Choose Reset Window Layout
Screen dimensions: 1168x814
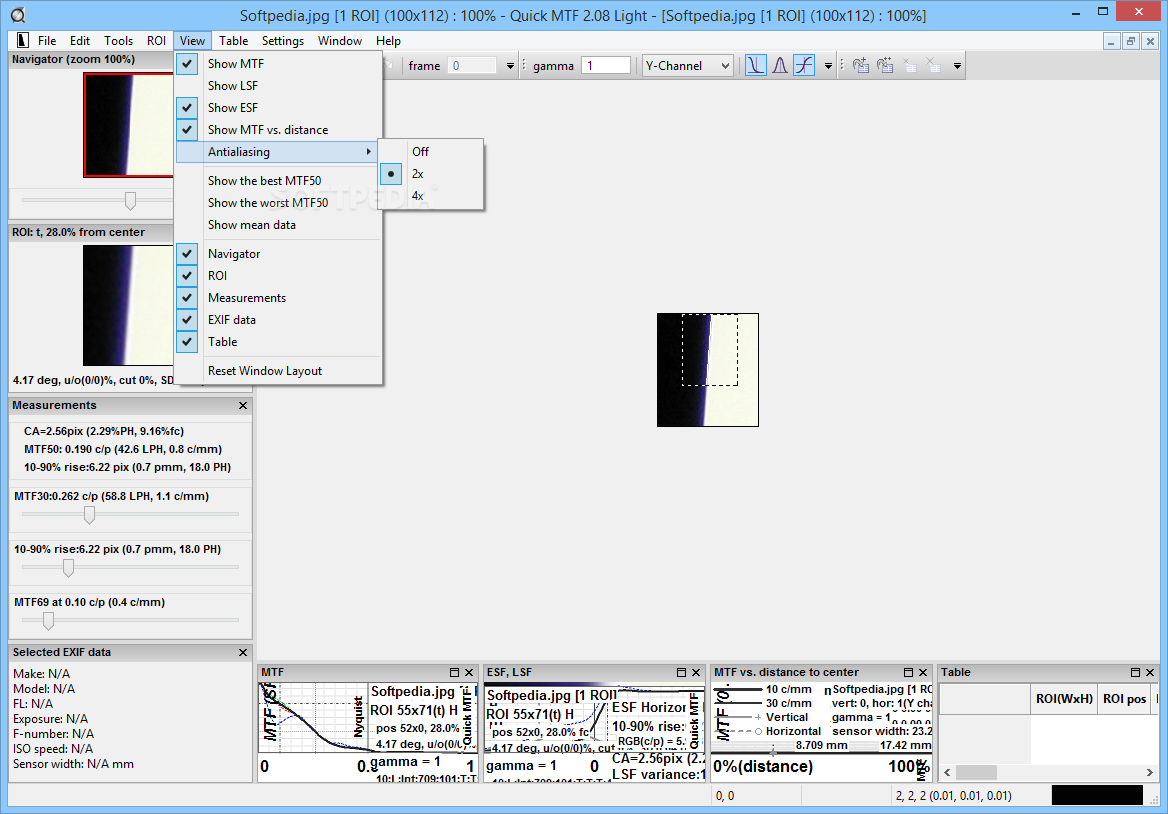coord(279,371)
